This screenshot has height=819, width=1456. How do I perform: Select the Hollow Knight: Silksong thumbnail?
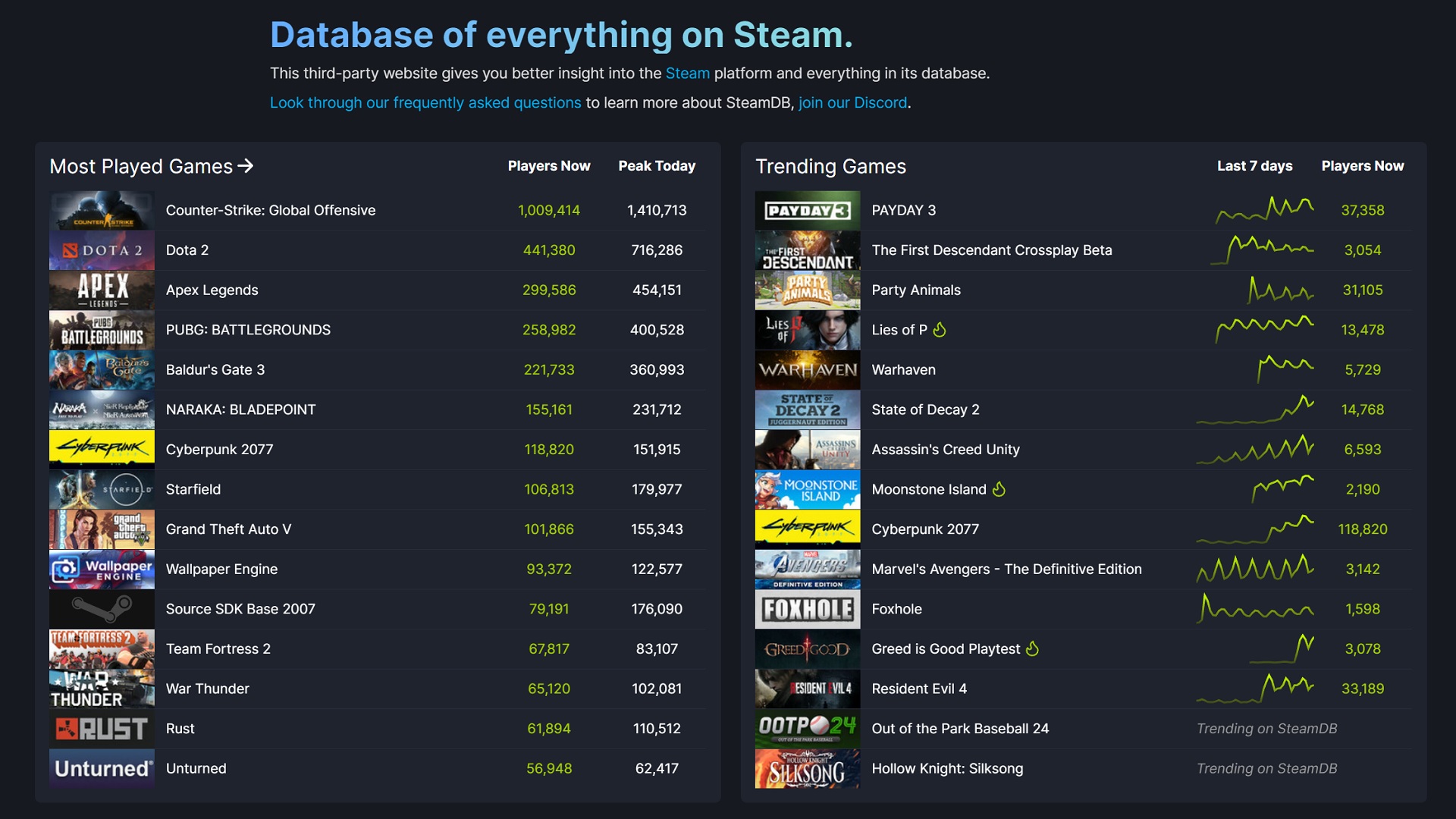808,768
